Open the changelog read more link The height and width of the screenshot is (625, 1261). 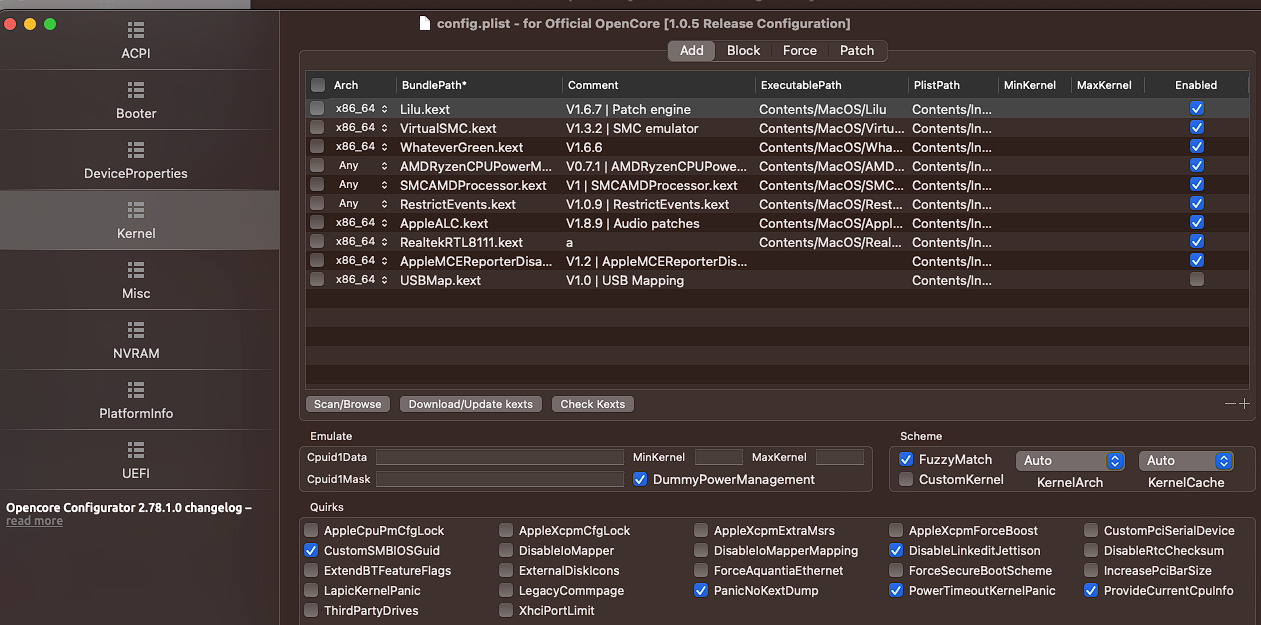34,521
